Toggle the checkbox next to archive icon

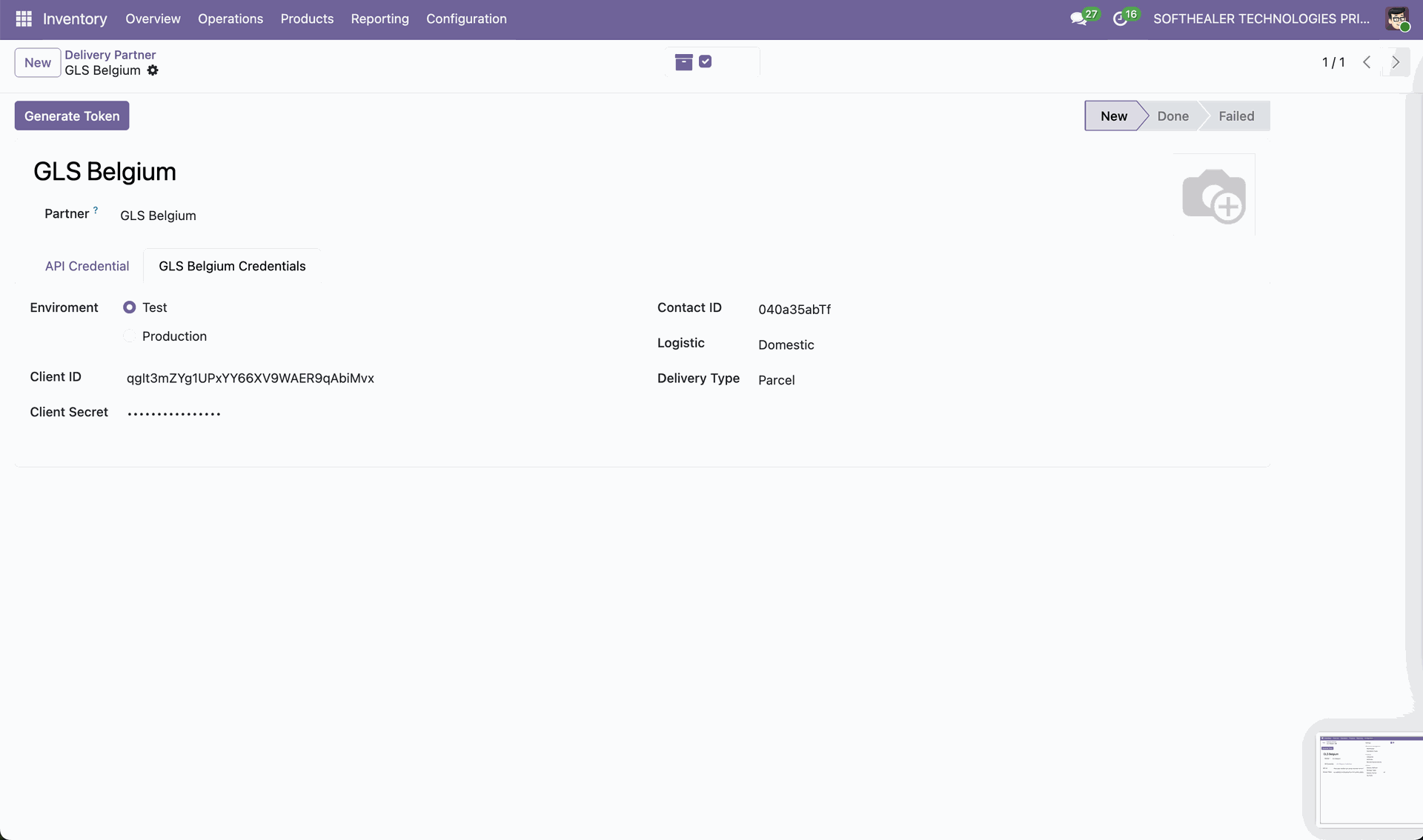point(706,61)
